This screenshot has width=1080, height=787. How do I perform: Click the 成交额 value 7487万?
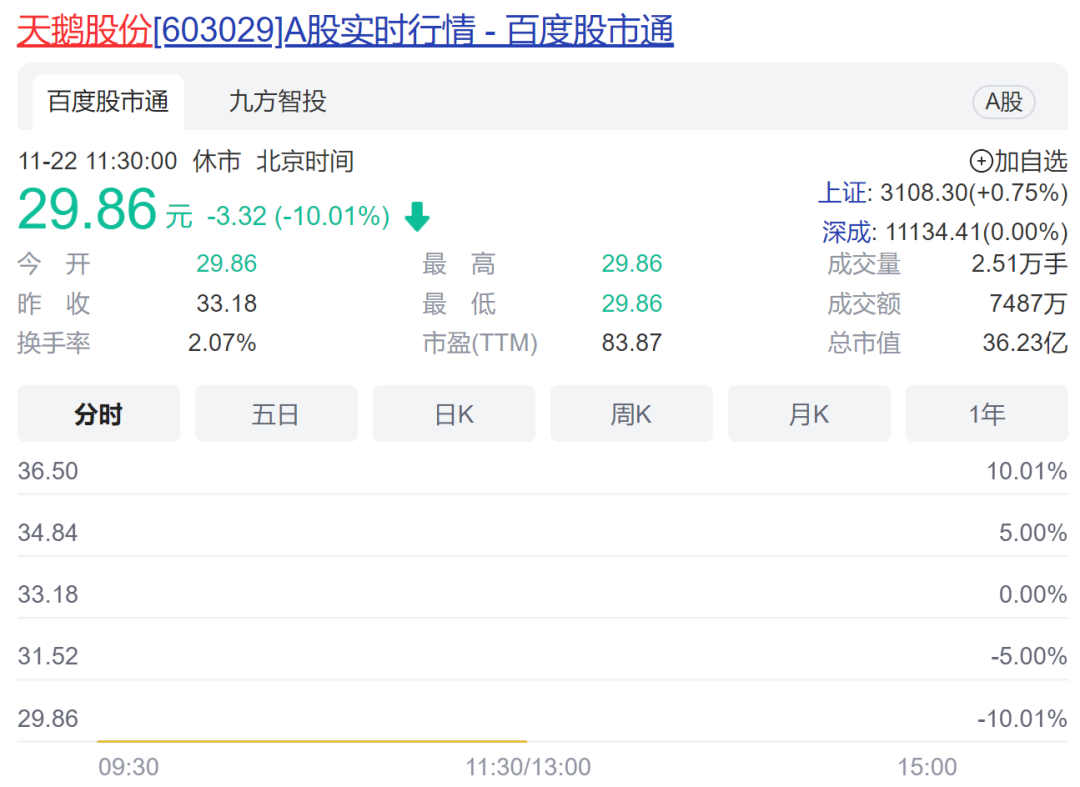click(1028, 304)
